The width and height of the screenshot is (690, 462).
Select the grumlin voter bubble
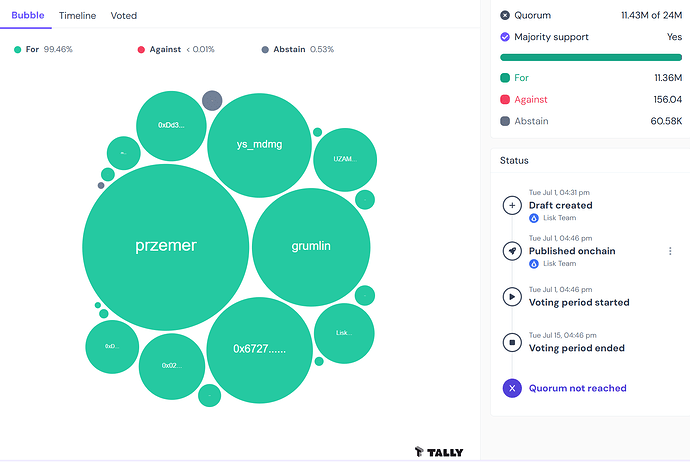tap(311, 247)
